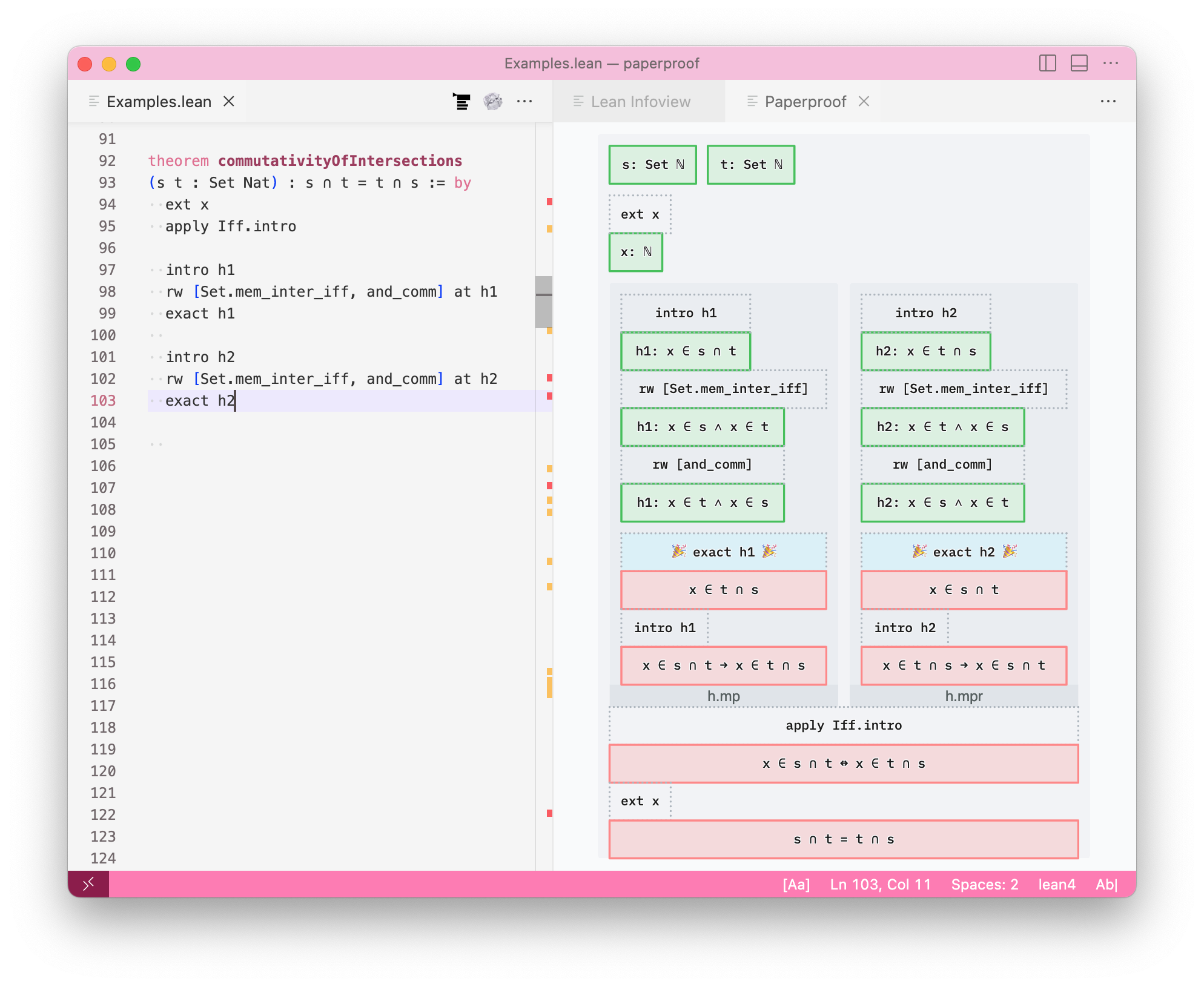Image resolution: width=1204 pixels, height=987 pixels.
Task: Click 'intro h1' tactic at top of h.mp
Action: 686,313
